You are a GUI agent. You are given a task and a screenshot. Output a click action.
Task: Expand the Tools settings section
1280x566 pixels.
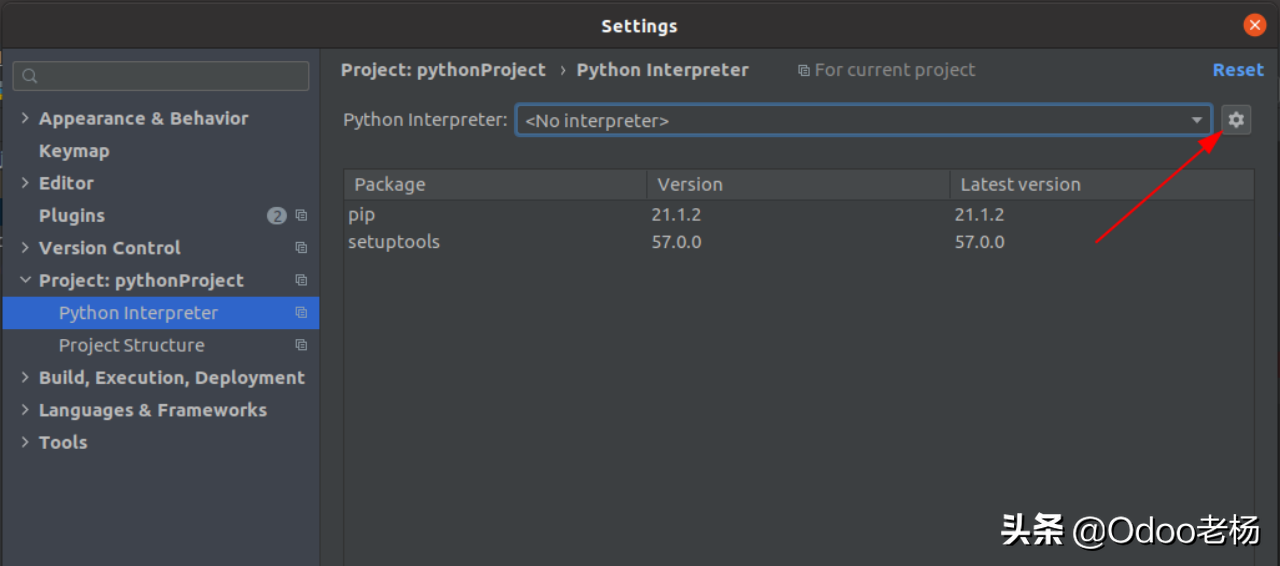pos(25,442)
